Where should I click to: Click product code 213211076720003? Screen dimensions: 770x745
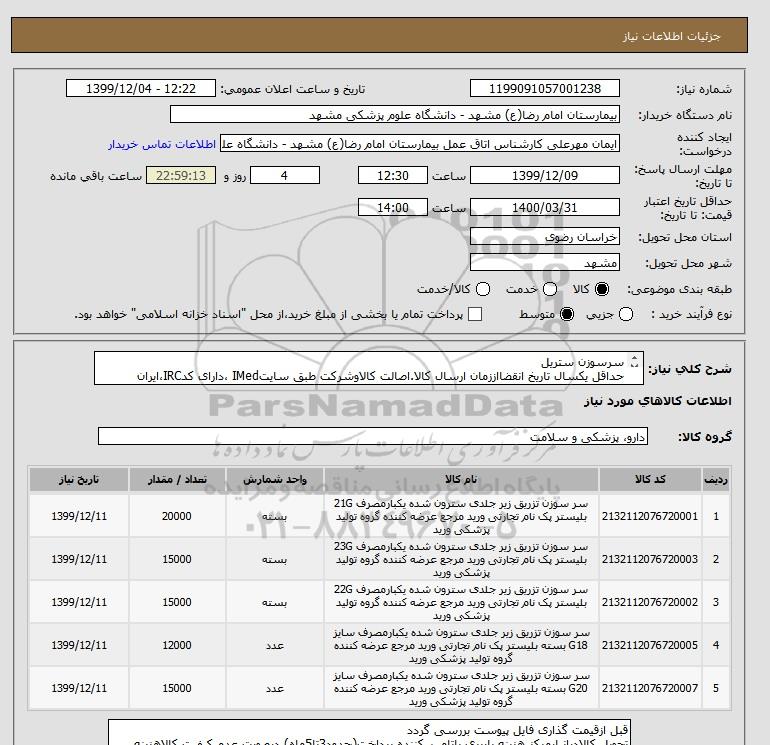pos(650,559)
